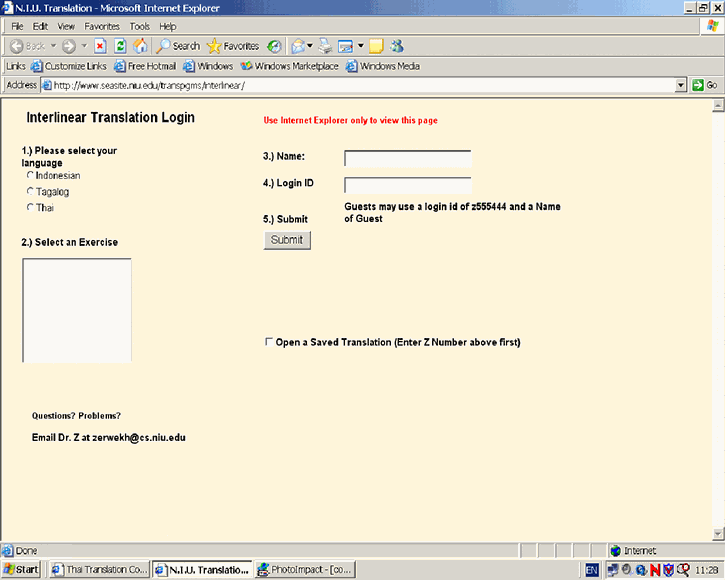The height and width of the screenshot is (580, 725).
Task: Click the page icon beside the address URL
Action: point(47,85)
